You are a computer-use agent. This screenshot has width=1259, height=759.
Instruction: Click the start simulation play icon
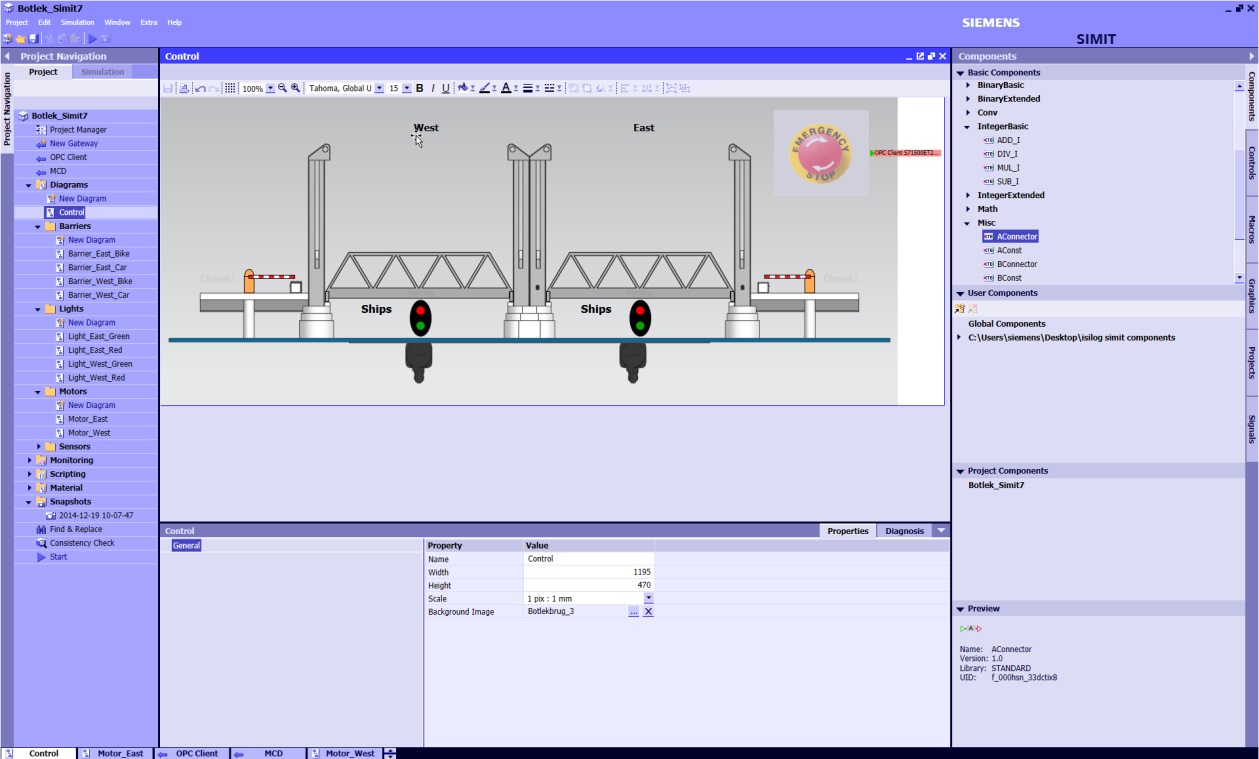click(91, 38)
